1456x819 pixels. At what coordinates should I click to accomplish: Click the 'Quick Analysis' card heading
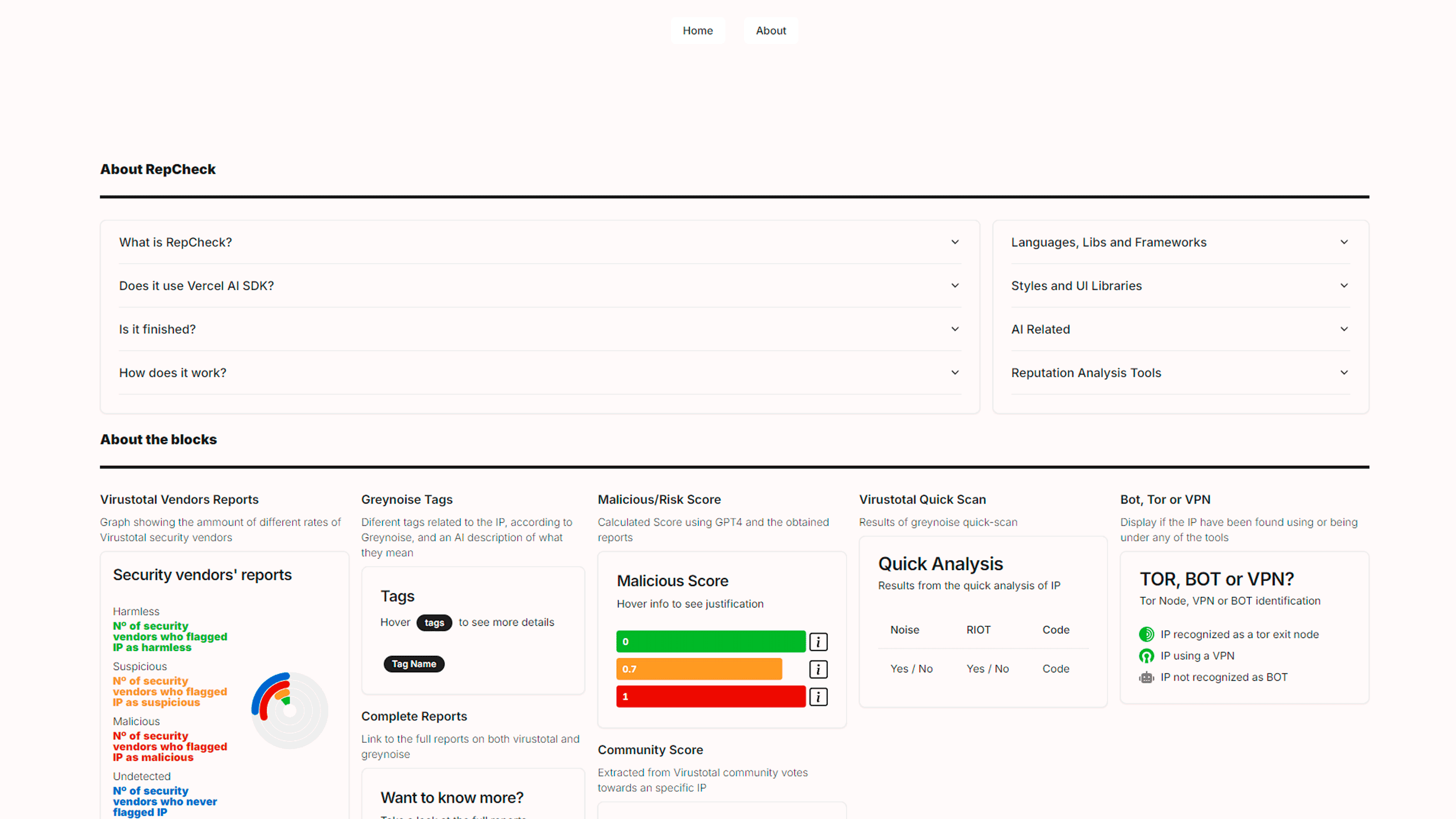(x=940, y=564)
